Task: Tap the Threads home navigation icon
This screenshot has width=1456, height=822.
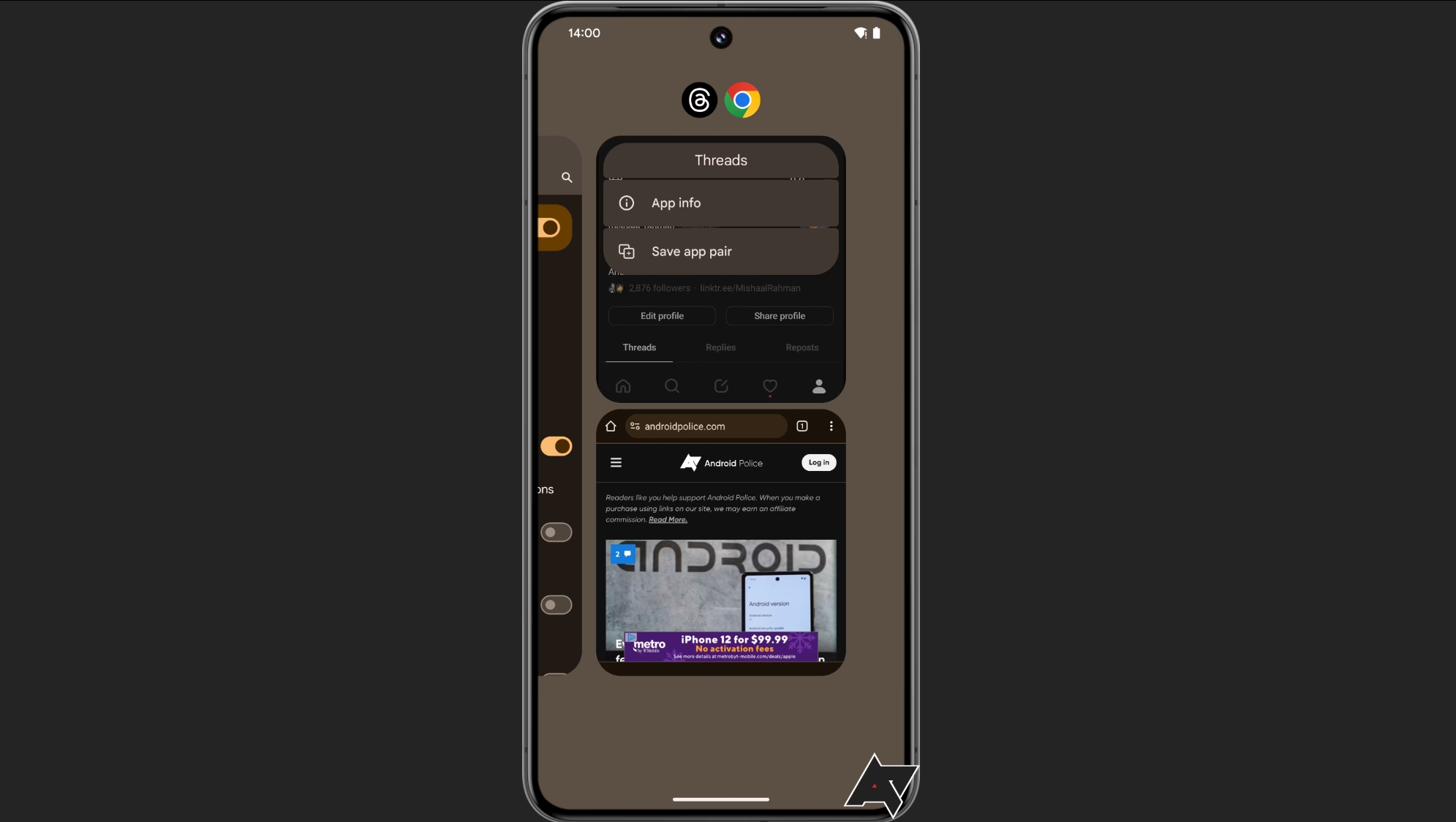Action: [624, 386]
